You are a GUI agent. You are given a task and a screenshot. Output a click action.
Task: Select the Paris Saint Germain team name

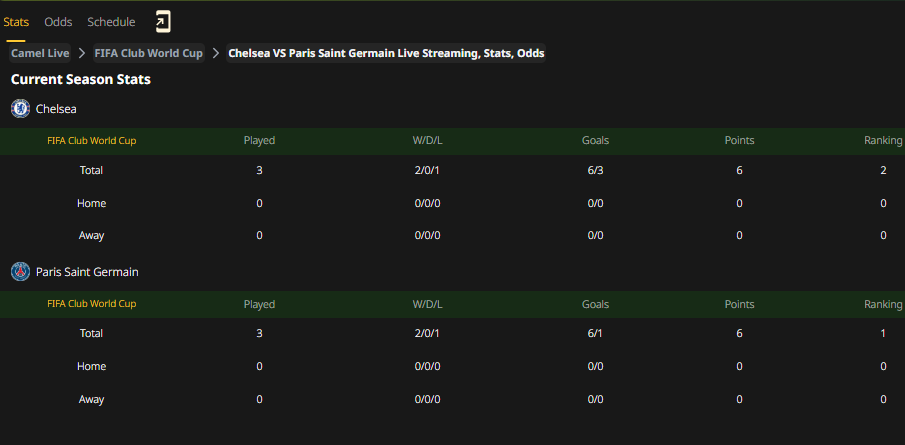coord(87,272)
